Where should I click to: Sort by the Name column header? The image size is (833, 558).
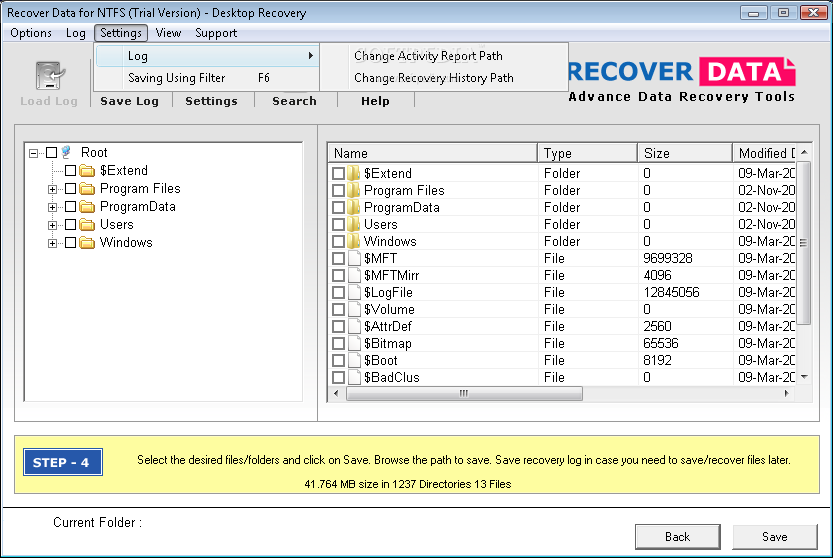[x=432, y=153]
